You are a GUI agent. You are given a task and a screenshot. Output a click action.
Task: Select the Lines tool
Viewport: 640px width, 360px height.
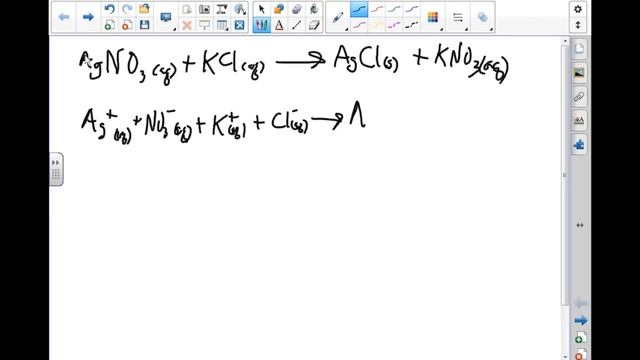point(297,25)
